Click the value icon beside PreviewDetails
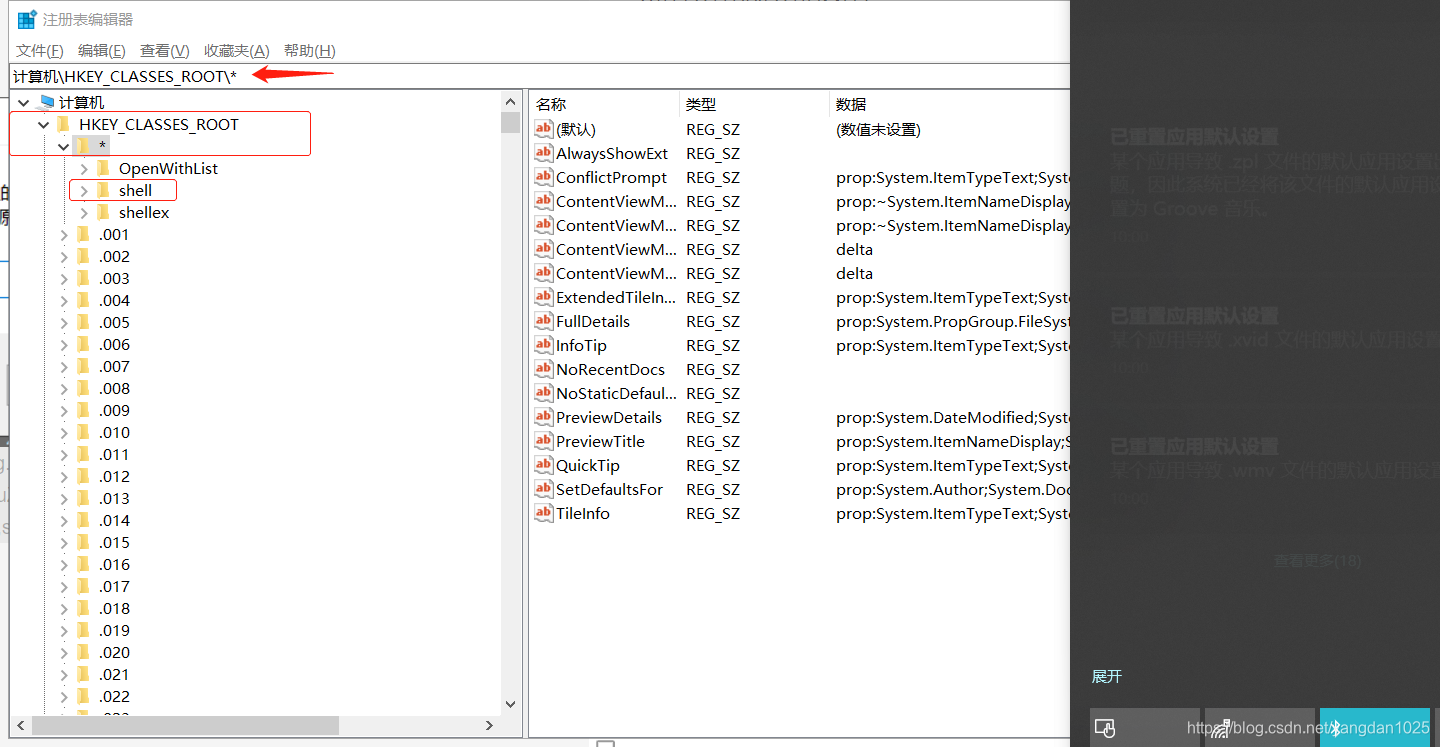The height and width of the screenshot is (747, 1440). pyautogui.click(x=543, y=417)
